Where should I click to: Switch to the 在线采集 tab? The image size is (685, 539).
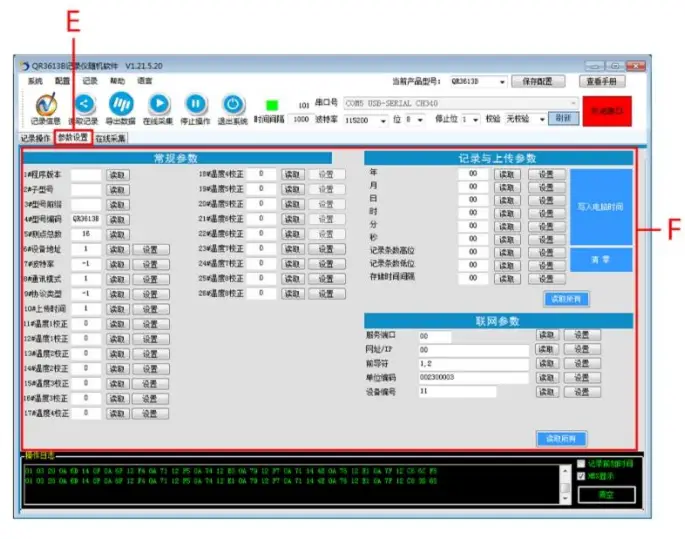tap(111, 138)
